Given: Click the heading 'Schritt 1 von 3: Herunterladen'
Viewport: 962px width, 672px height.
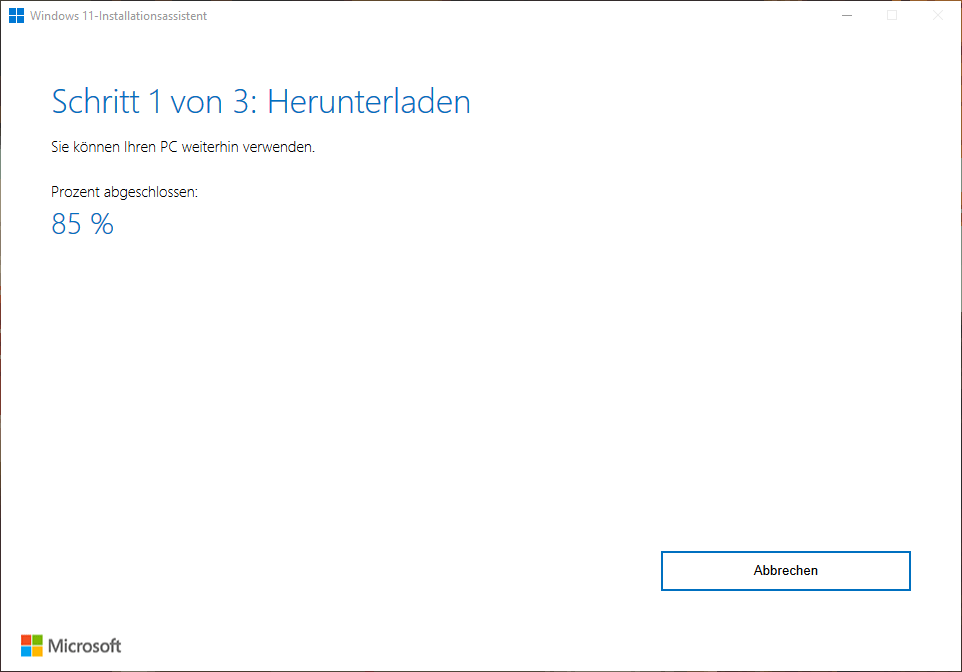Looking at the screenshot, I should (x=261, y=101).
